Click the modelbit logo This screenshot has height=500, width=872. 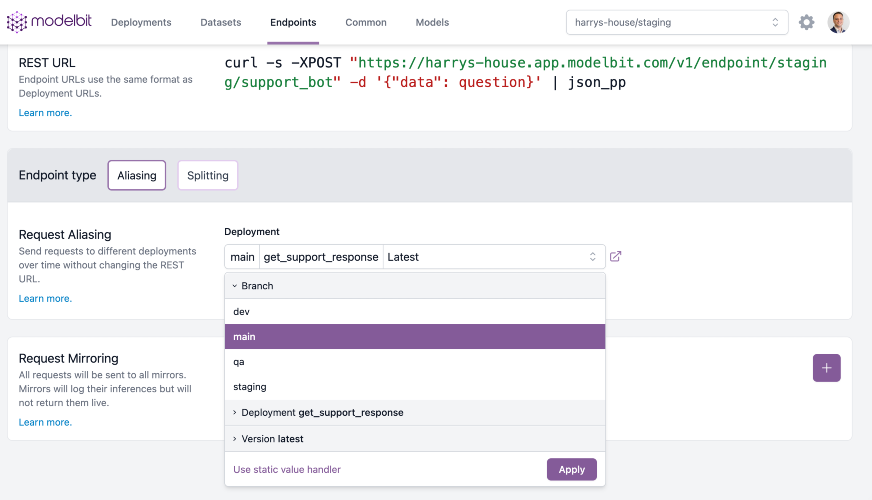pos(49,22)
